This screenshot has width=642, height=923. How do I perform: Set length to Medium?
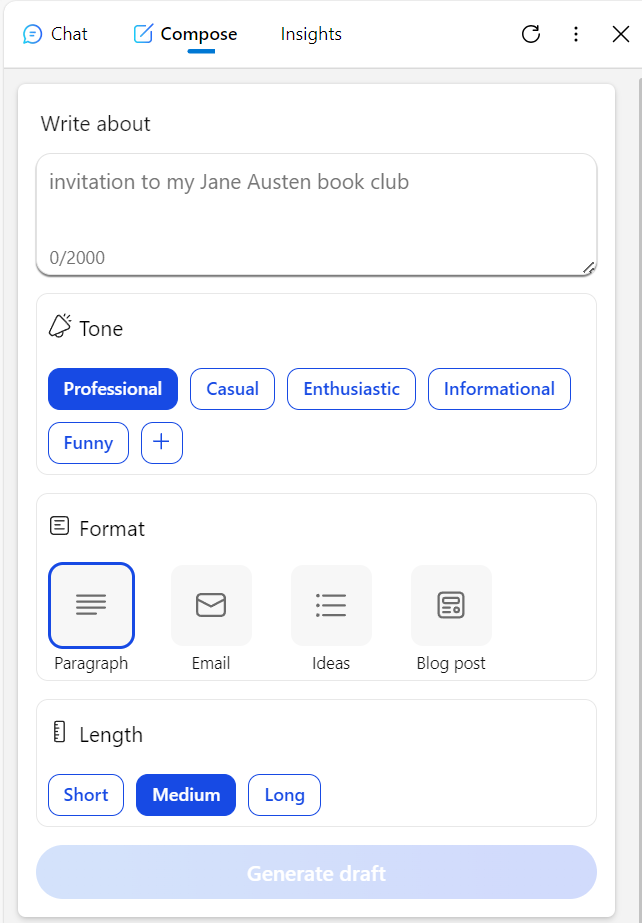click(x=186, y=795)
